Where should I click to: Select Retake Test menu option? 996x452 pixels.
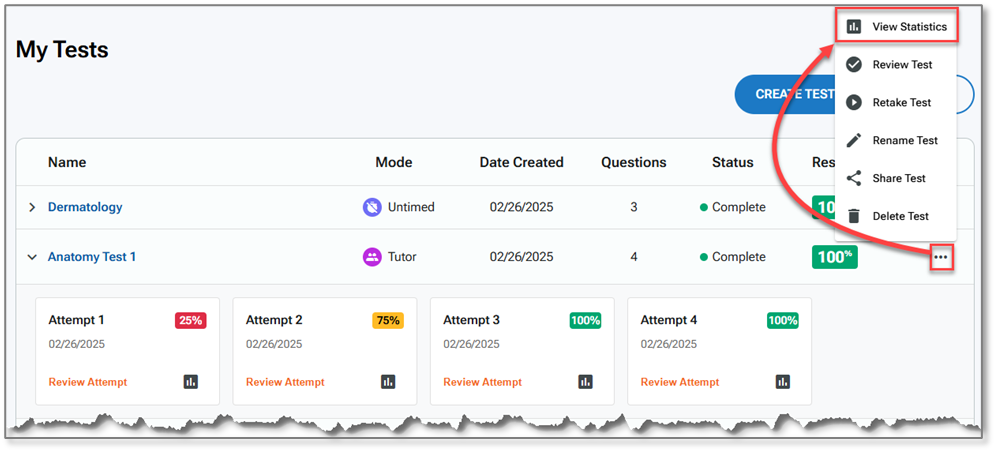901,103
